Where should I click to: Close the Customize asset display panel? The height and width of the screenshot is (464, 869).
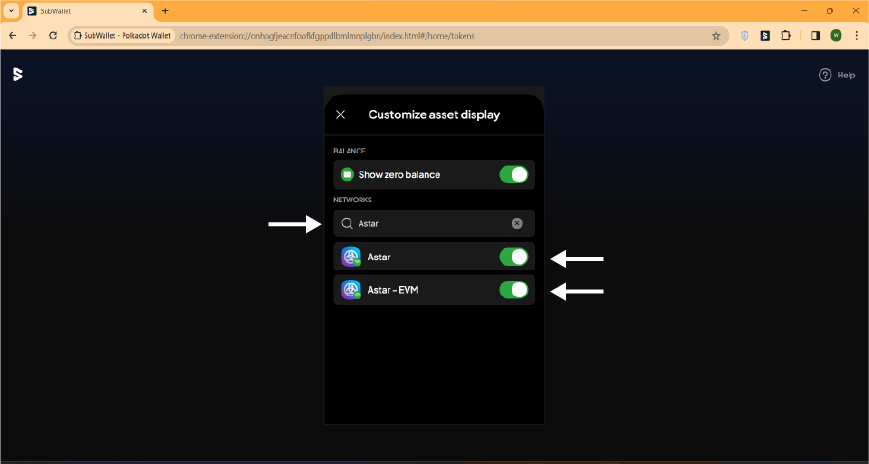[x=341, y=115]
